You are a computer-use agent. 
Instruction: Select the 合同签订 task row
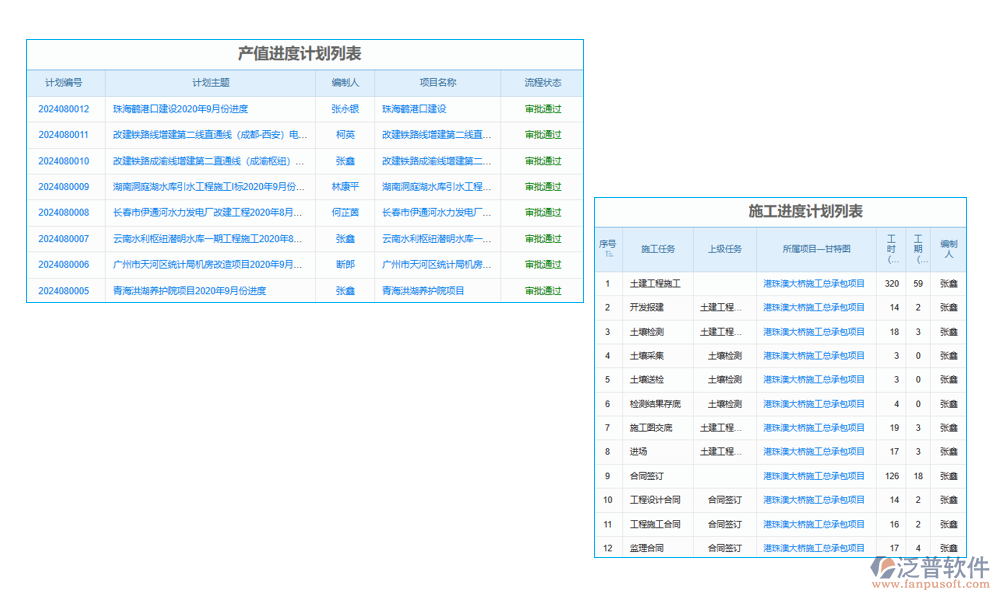pyautogui.click(x=648, y=476)
